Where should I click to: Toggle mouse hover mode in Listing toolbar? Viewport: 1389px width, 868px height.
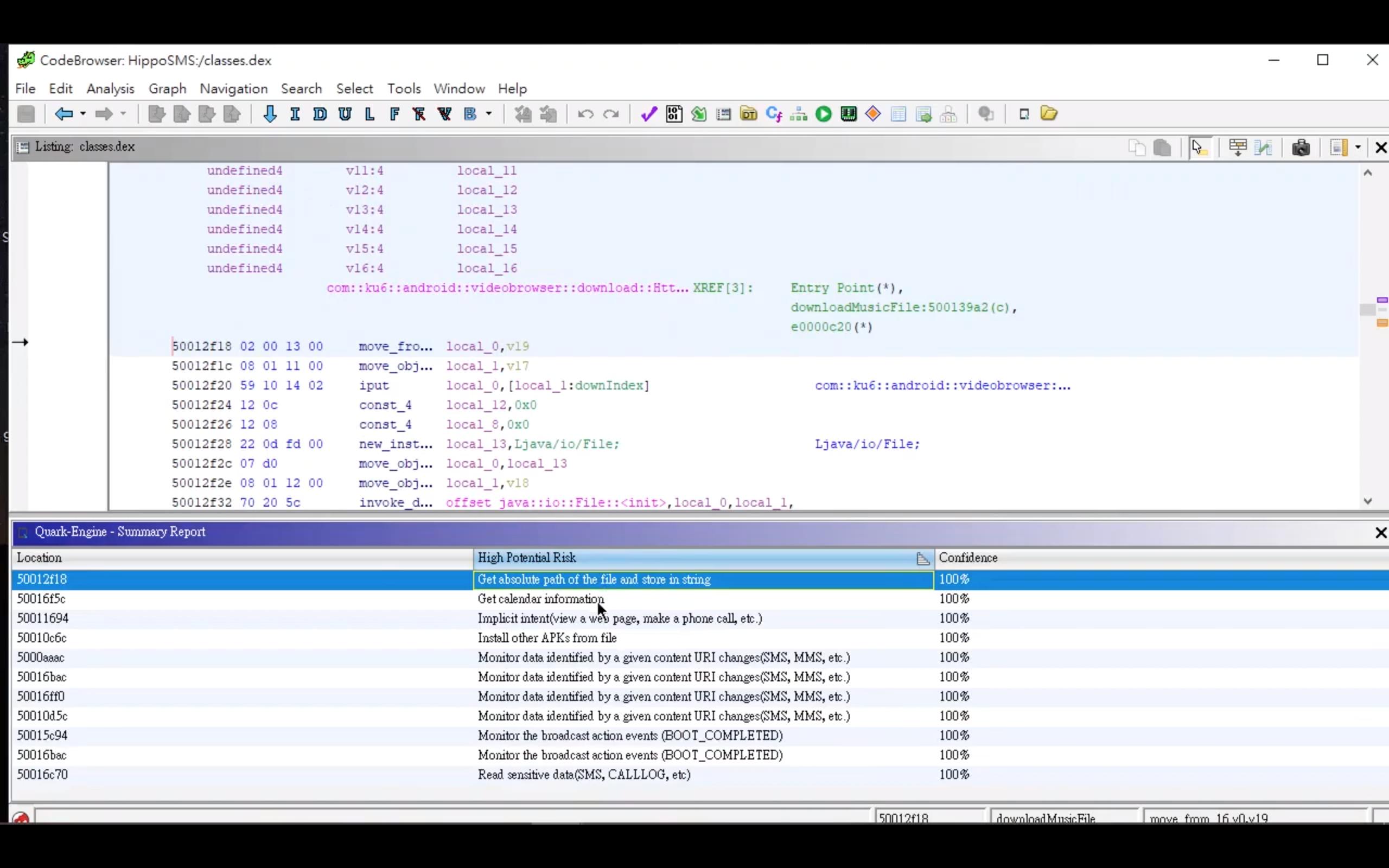tap(1199, 148)
